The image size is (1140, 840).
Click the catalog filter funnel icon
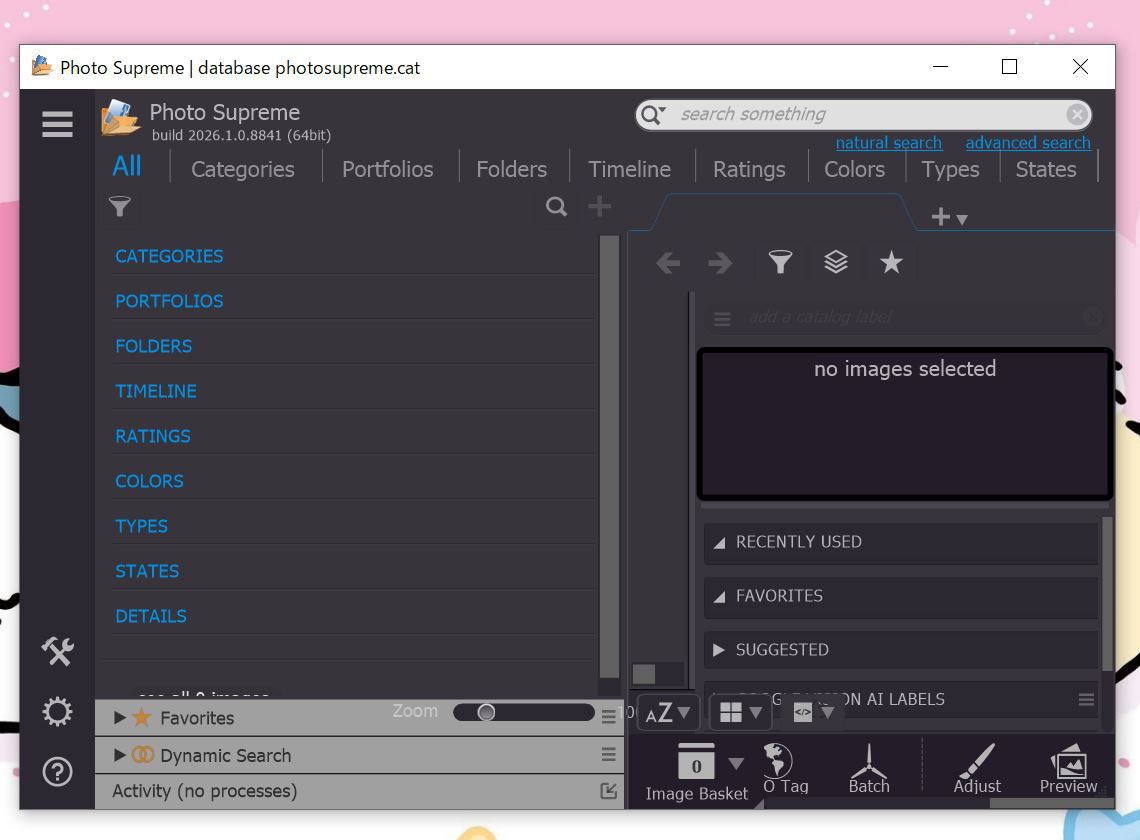point(119,207)
